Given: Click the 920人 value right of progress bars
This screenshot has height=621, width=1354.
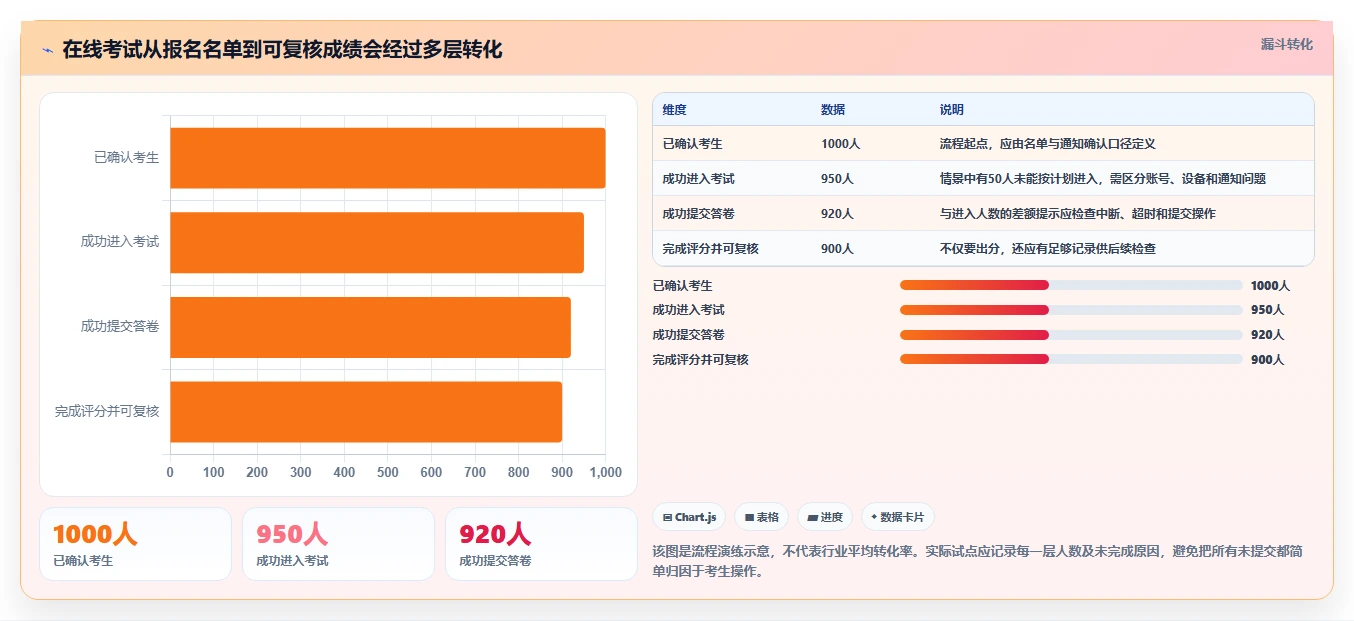Looking at the screenshot, I should coord(1267,335).
